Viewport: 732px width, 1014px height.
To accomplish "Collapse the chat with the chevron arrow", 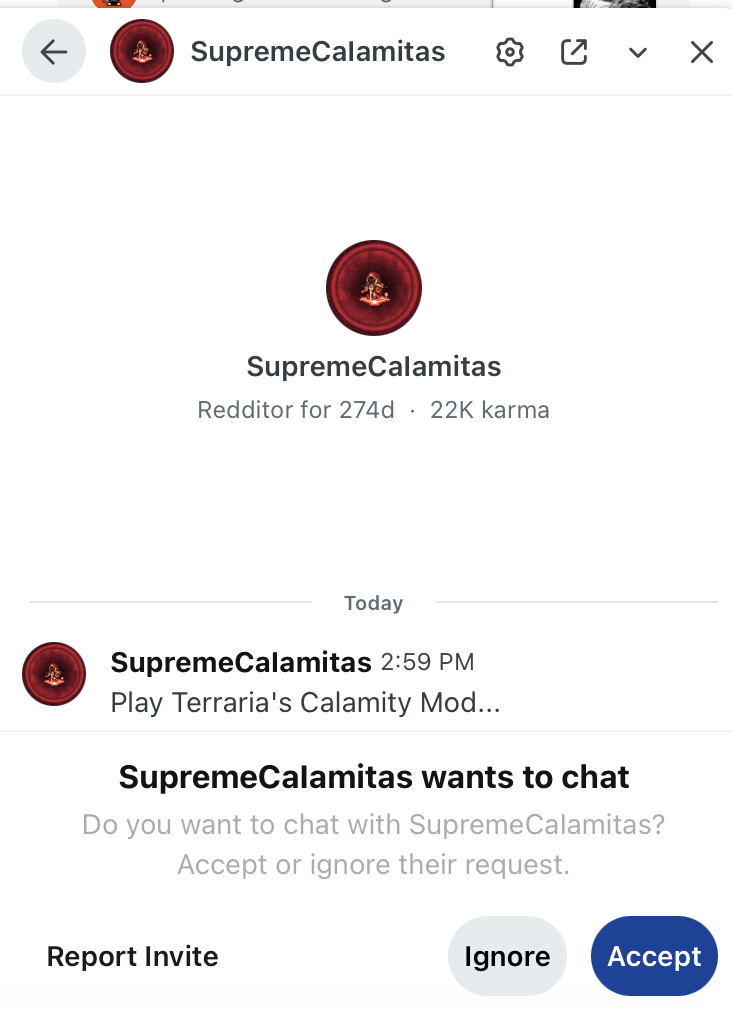I will [638, 53].
